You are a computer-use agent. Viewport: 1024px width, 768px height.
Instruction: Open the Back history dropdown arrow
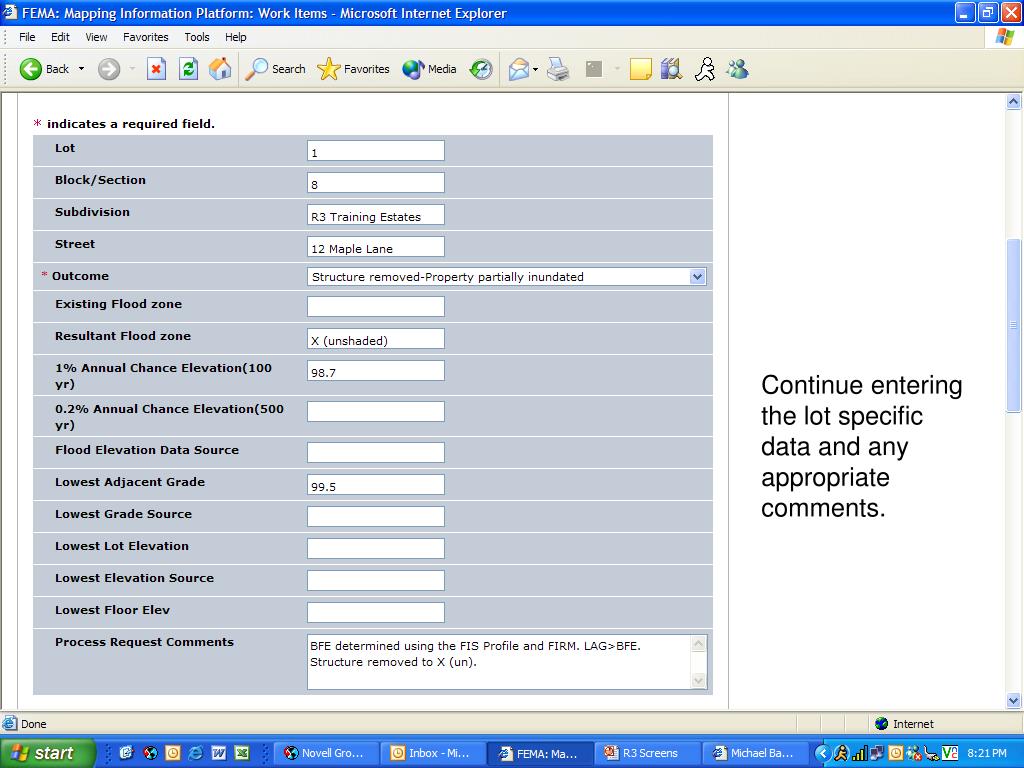click(x=82, y=69)
